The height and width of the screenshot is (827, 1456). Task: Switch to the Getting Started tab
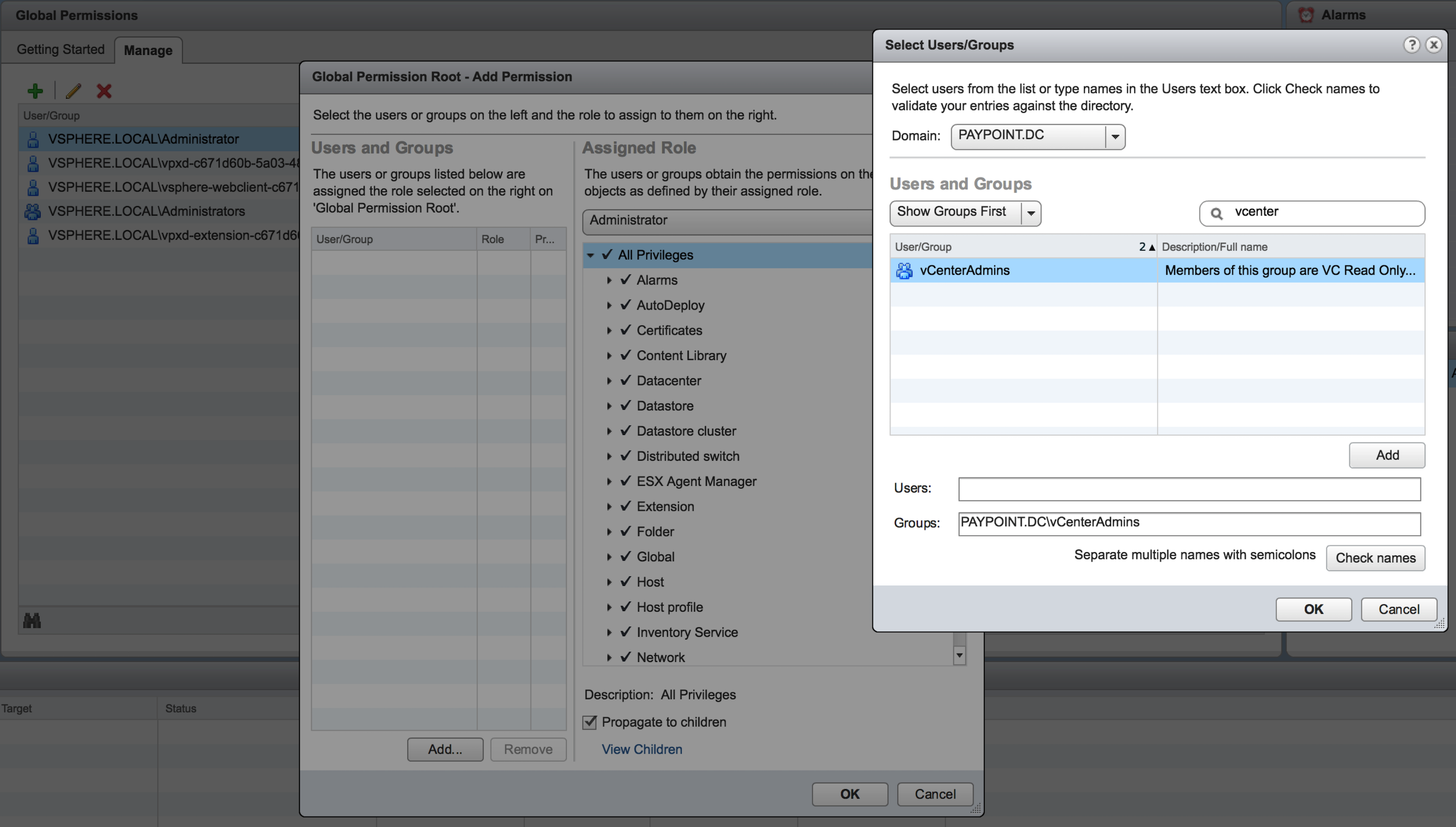click(60, 49)
